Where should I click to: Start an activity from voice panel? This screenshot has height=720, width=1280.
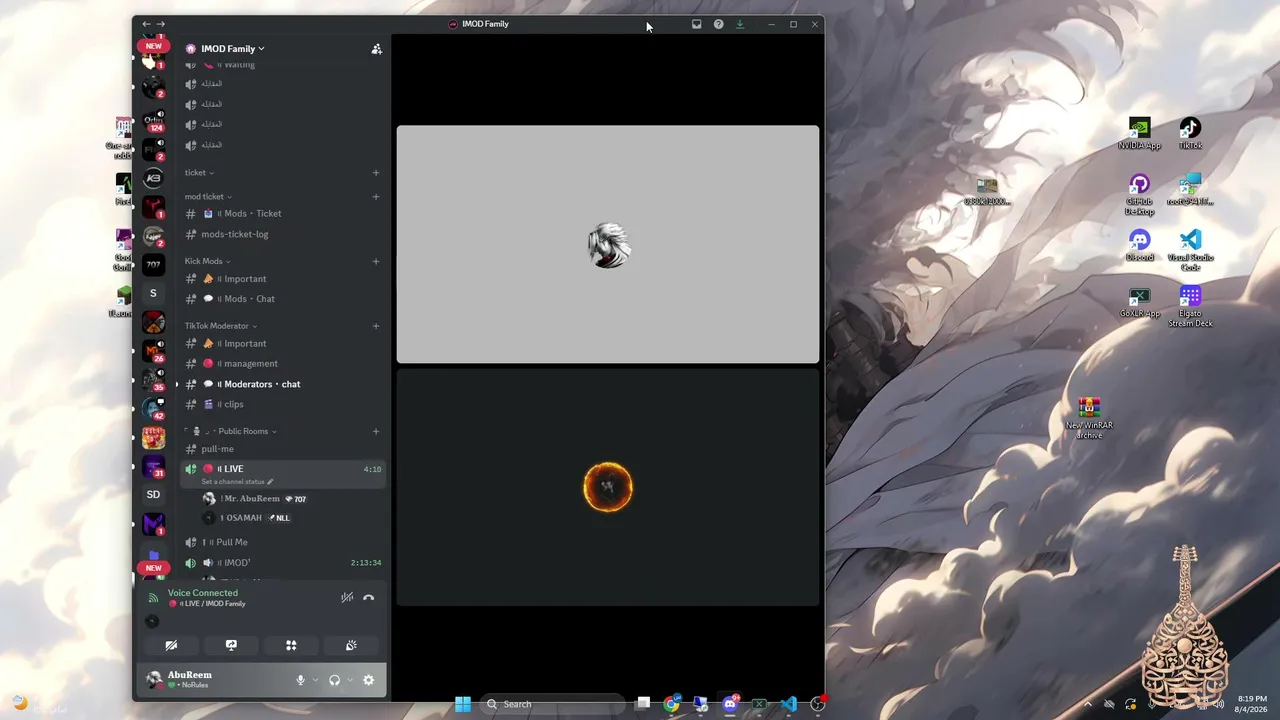(x=291, y=645)
